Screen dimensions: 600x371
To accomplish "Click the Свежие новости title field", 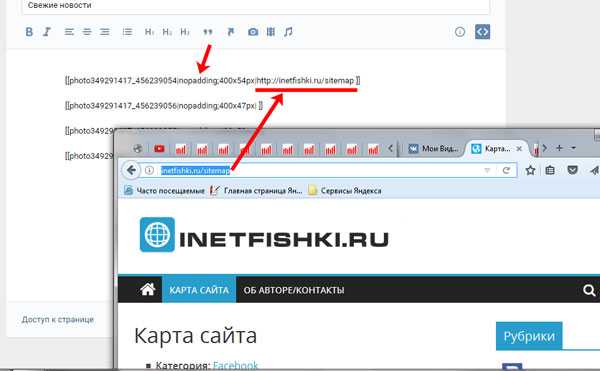I will pos(256,6).
